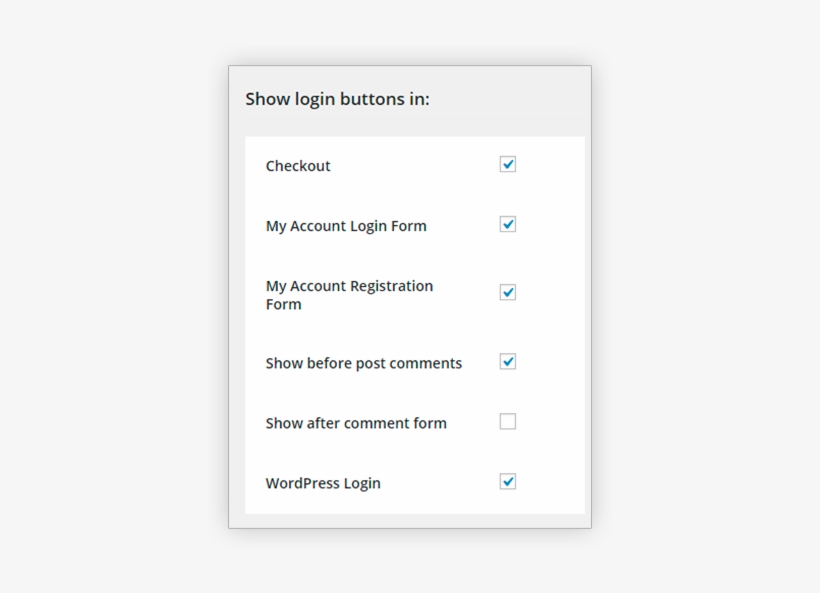
Task: Click the WordPress Login label text
Action: (323, 483)
